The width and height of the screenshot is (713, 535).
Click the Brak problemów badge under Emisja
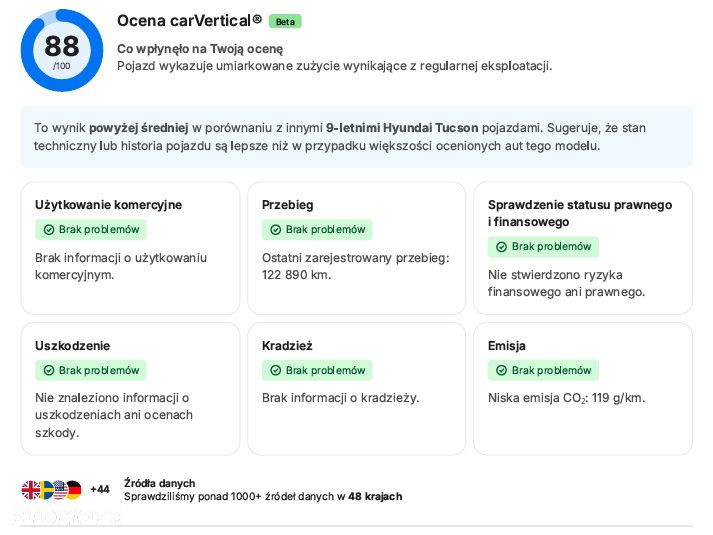[543, 370]
